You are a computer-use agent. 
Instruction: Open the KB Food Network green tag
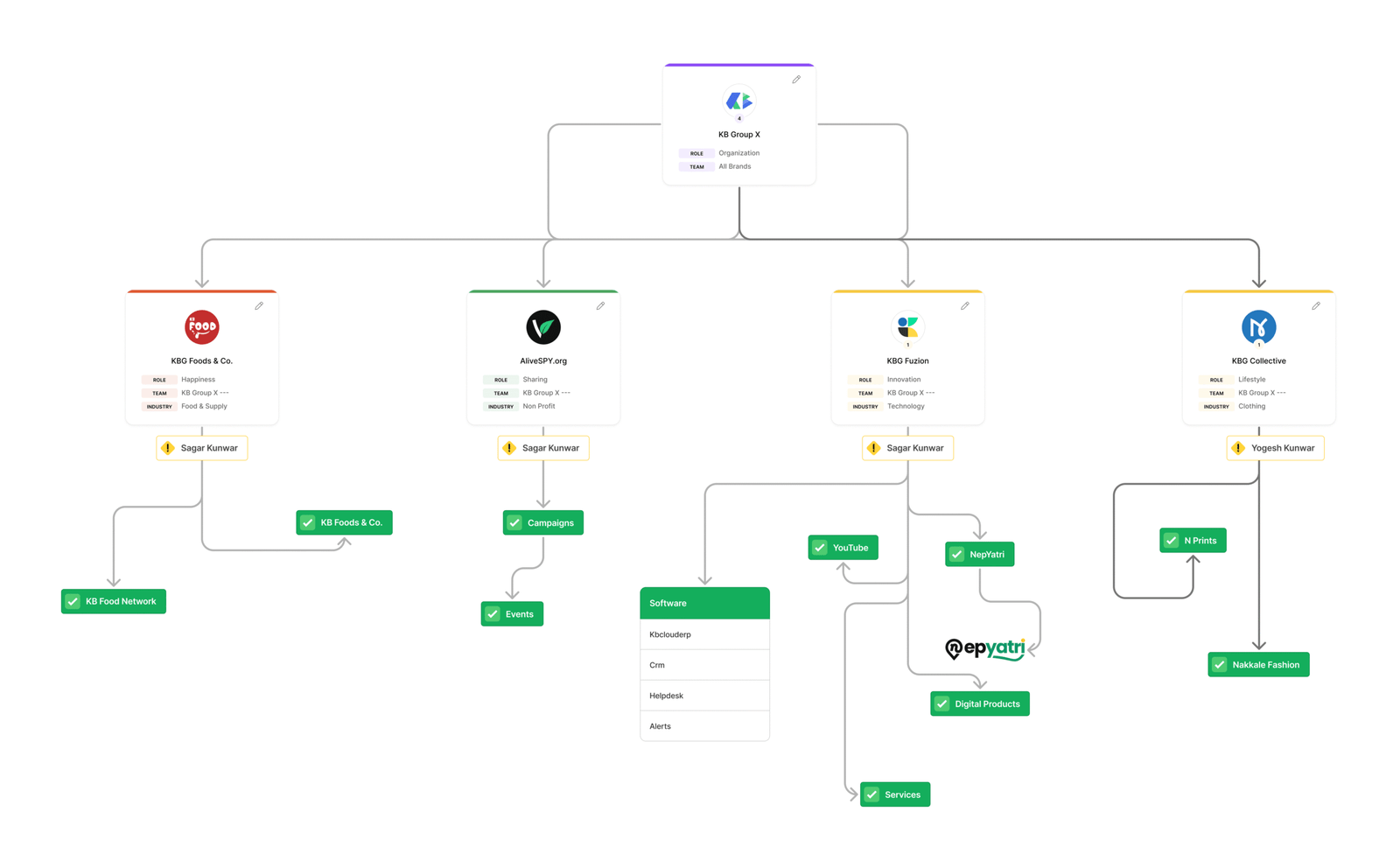click(x=114, y=601)
